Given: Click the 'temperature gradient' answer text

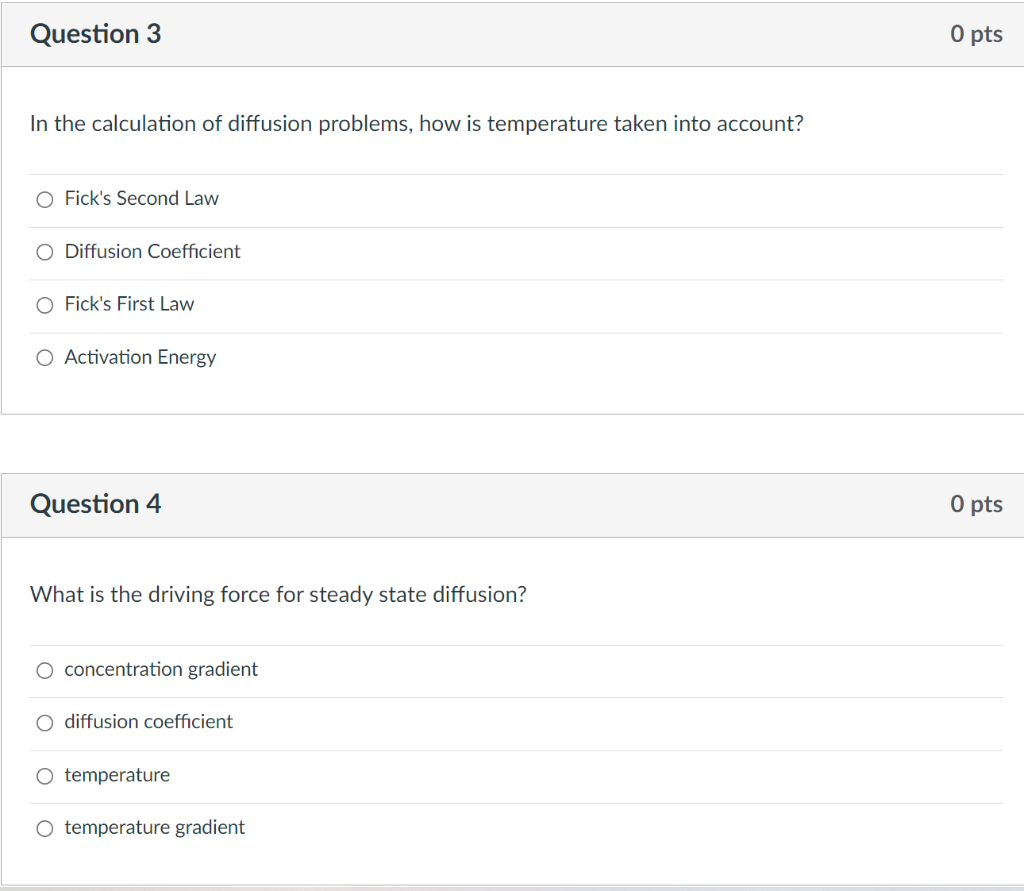Looking at the screenshot, I should tap(154, 827).
